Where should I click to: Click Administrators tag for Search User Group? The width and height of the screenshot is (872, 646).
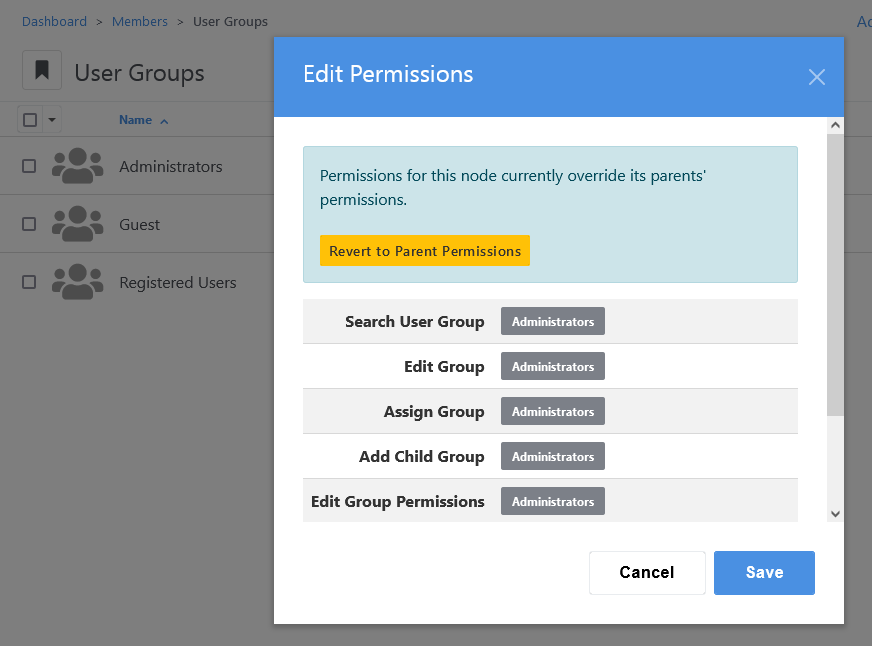552,321
